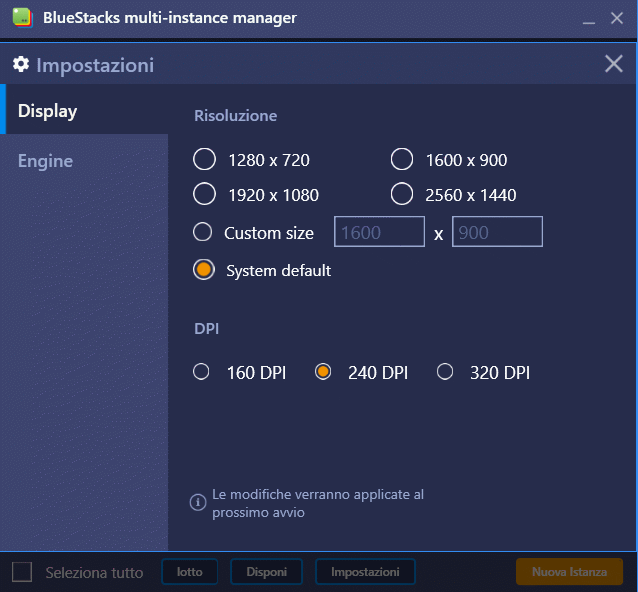Screen dimensions: 638x592
Task: Close the Impostazioni settings panel
Action: pyautogui.click(x=614, y=64)
